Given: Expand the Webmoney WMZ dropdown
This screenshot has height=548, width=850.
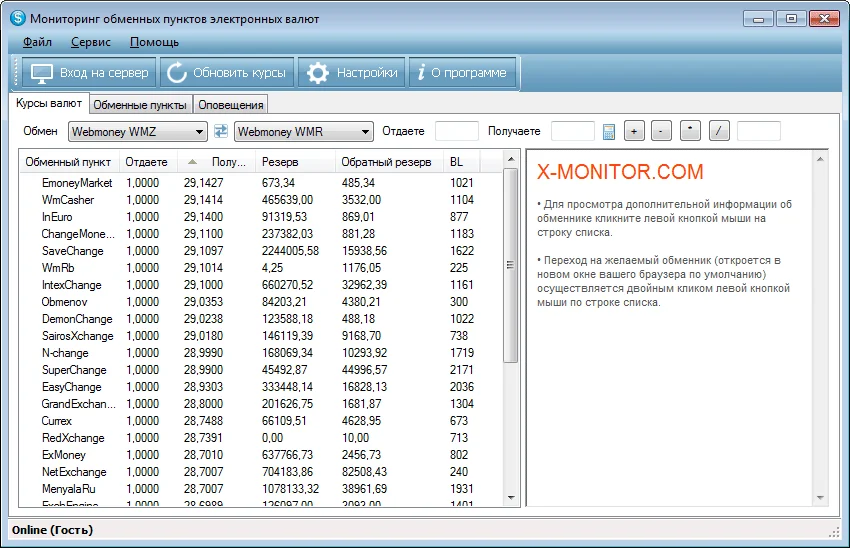Looking at the screenshot, I should point(200,131).
